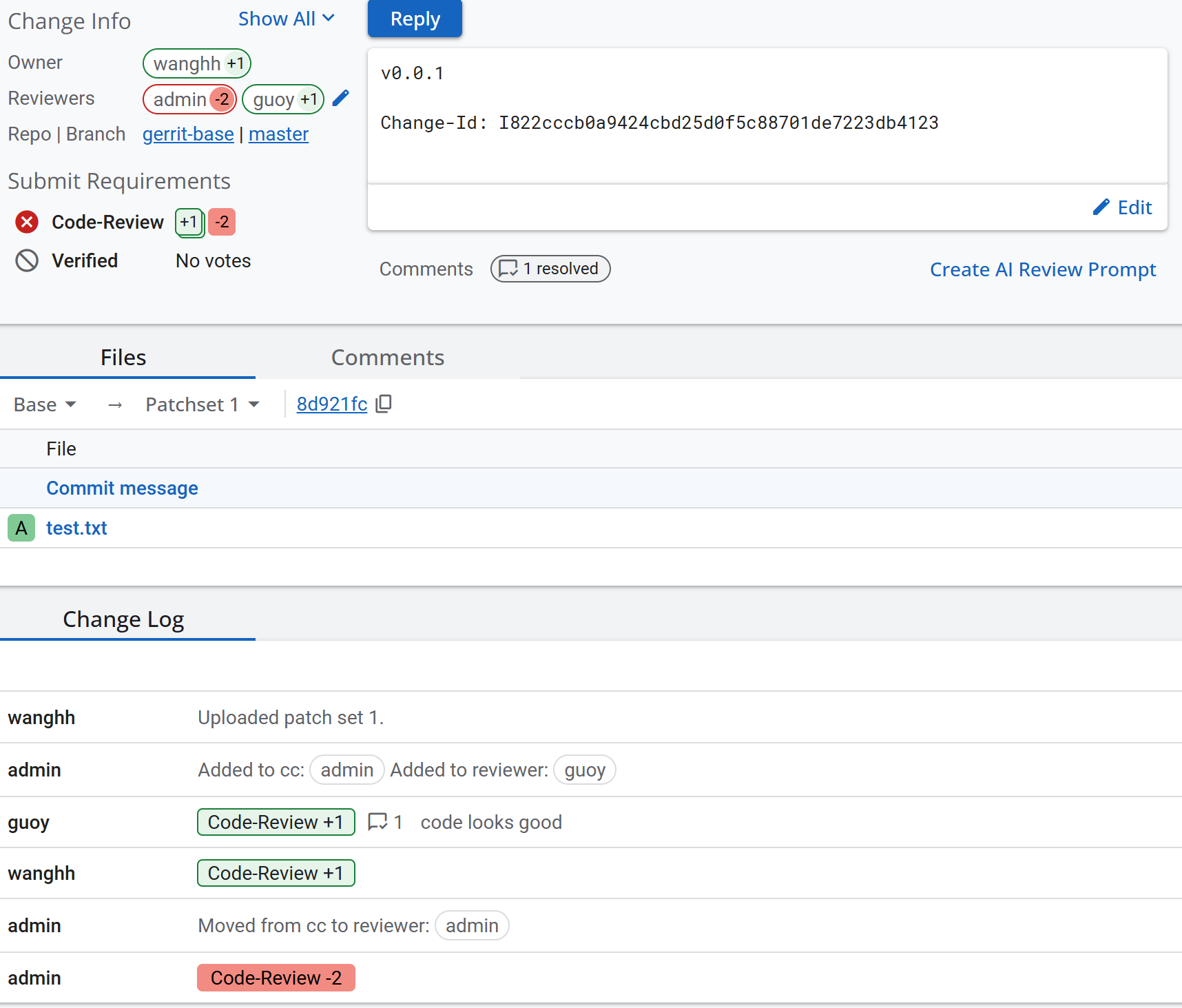Open the gerrit-base repo link

(188, 134)
